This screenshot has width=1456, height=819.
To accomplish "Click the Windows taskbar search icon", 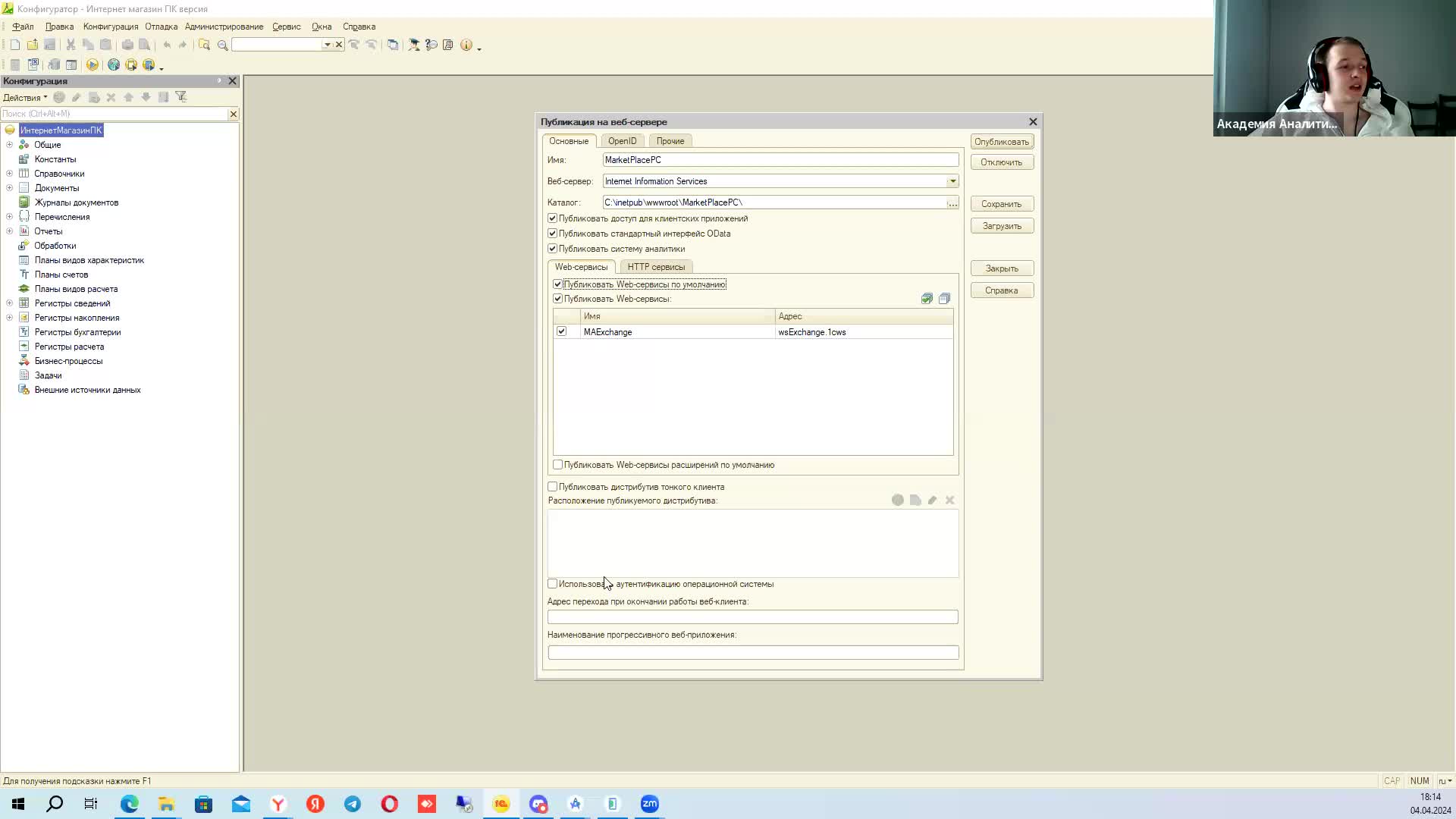I will tap(55, 804).
